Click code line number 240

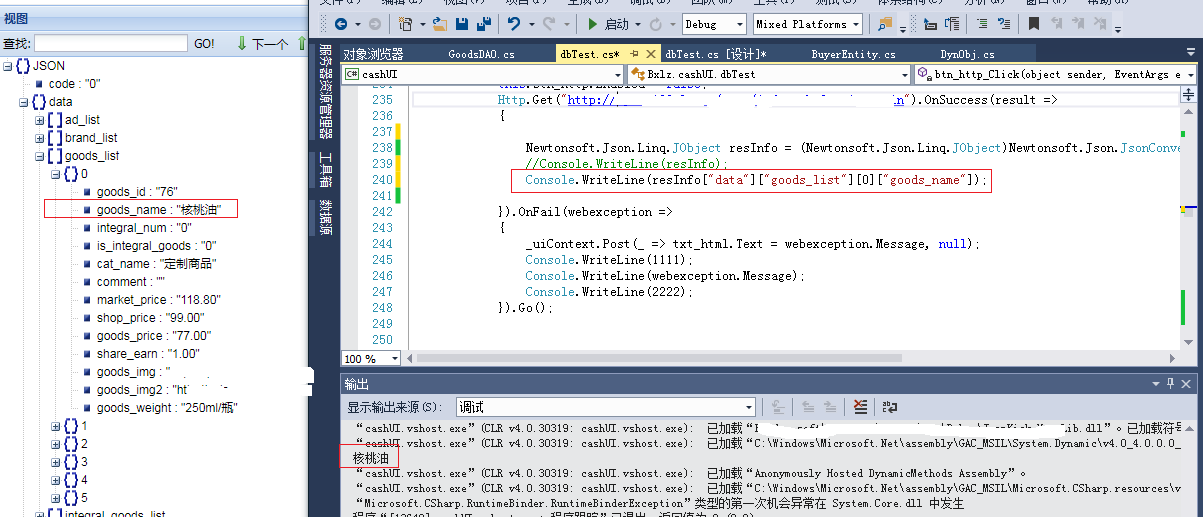(382, 180)
